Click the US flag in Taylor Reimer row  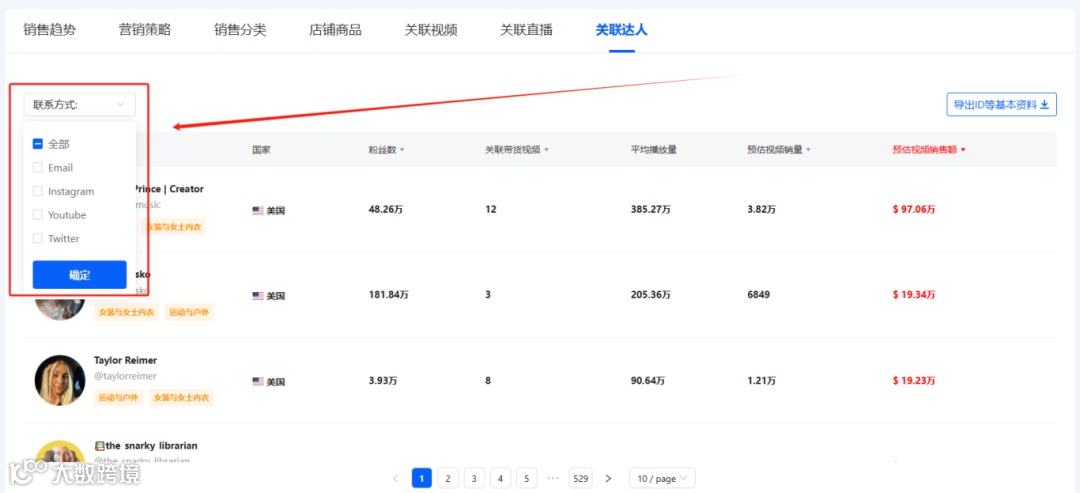click(x=258, y=381)
